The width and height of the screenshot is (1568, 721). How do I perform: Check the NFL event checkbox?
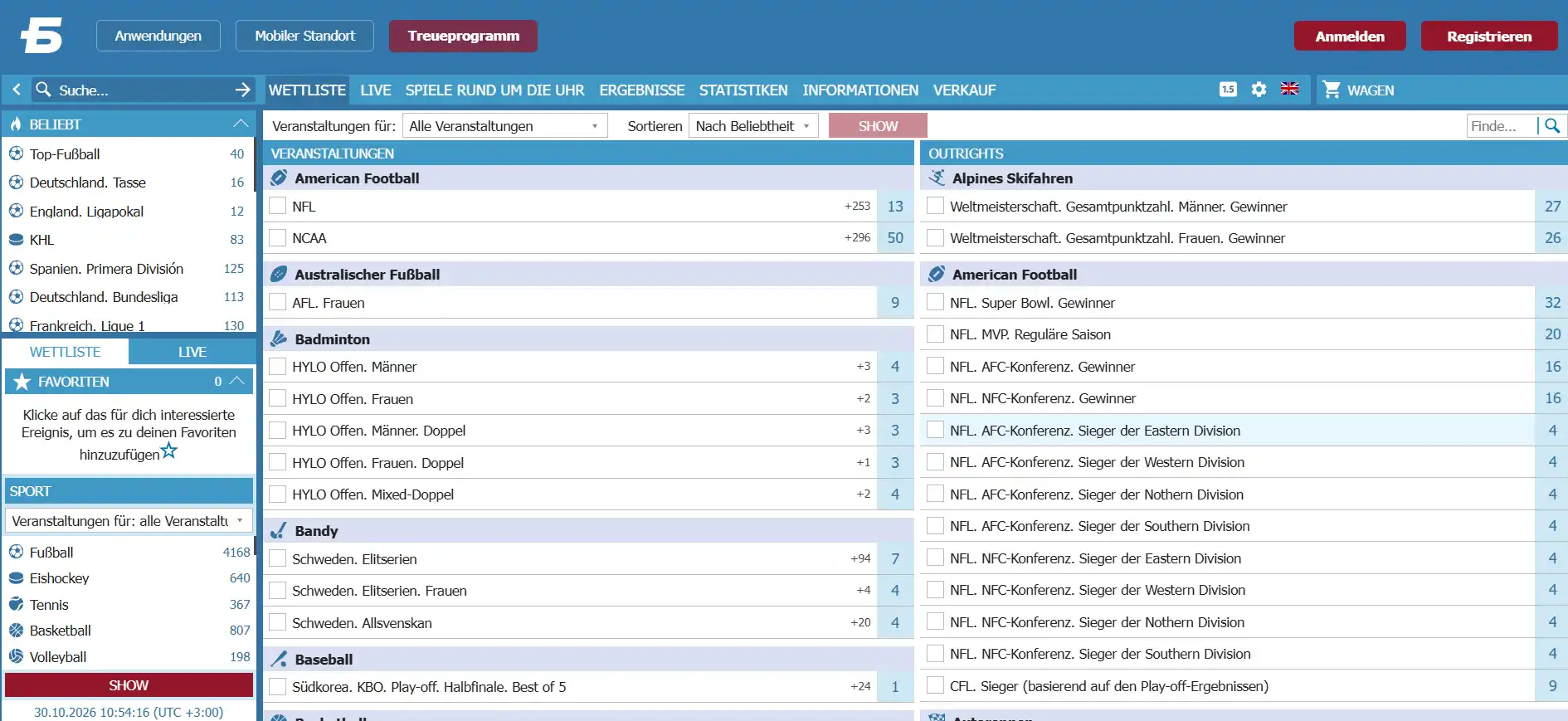pyautogui.click(x=278, y=206)
